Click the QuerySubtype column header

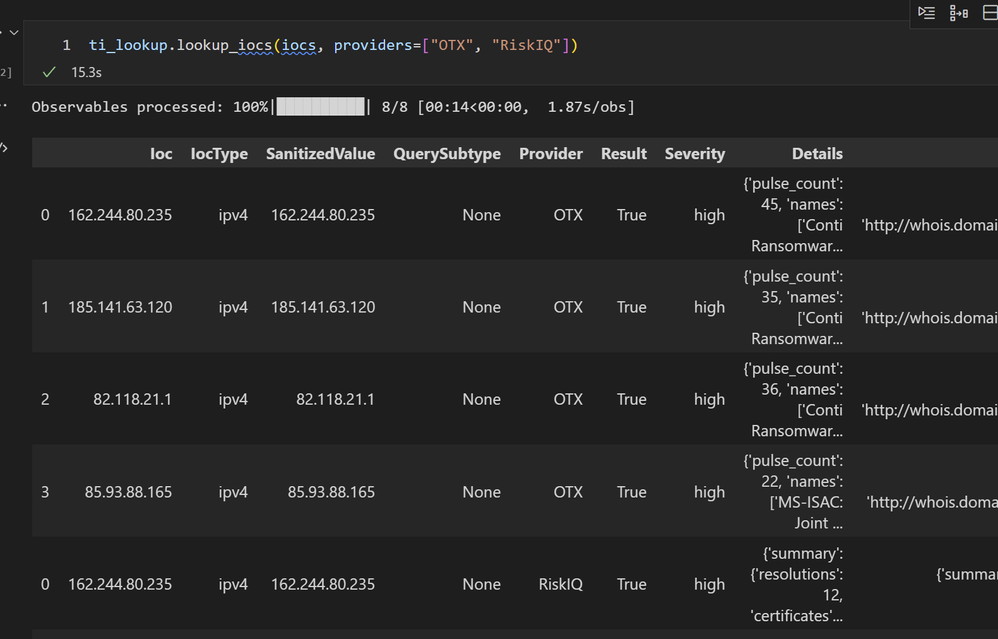coord(447,153)
